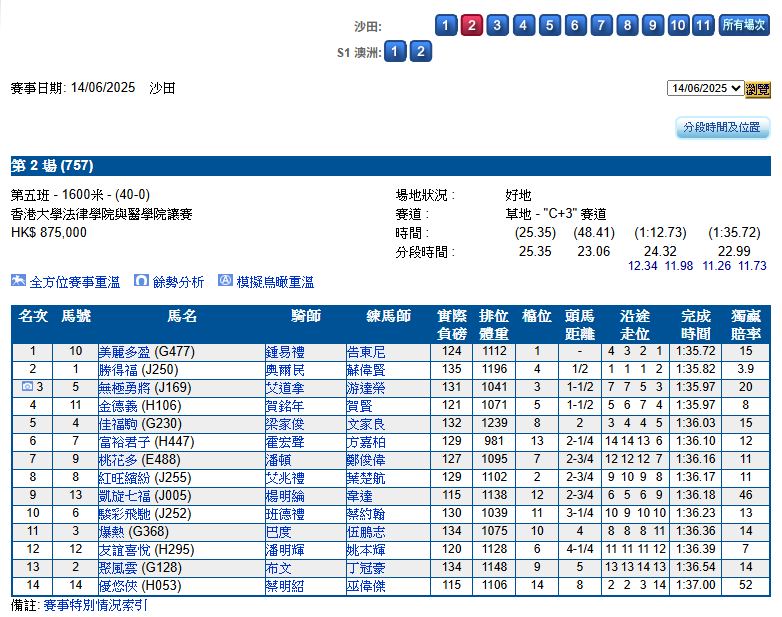Select Sha Tin race 4 tab
782x617 pixels.
[523, 25]
